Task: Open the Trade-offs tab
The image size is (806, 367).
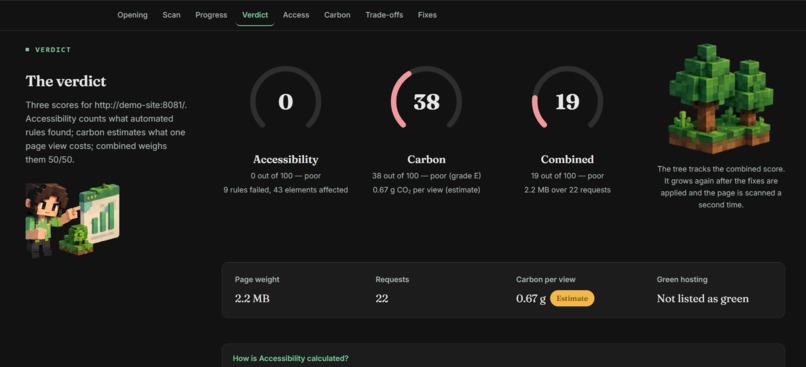Action: click(384, 15)
